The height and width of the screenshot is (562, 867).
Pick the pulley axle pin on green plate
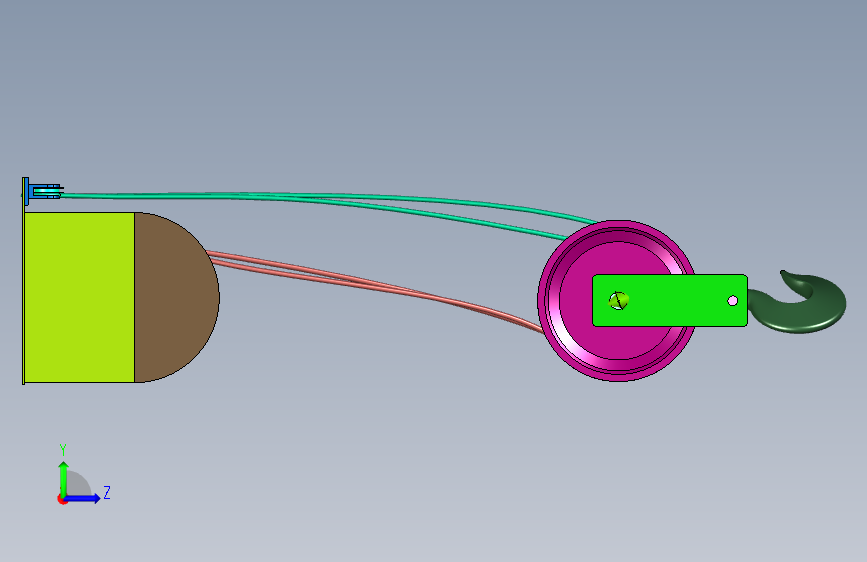pos(619,301)
